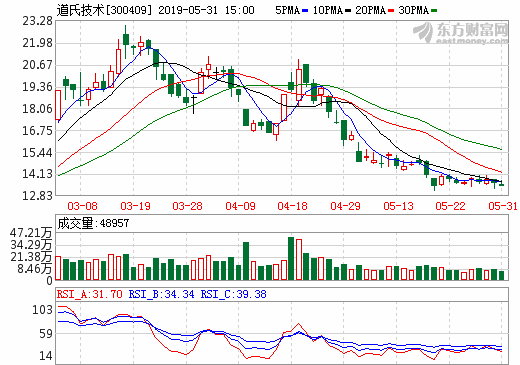The width and height of the screenshot is (520, 365).
Task: Click the 15.44 price axis label
Action: [x=38, y=152]
